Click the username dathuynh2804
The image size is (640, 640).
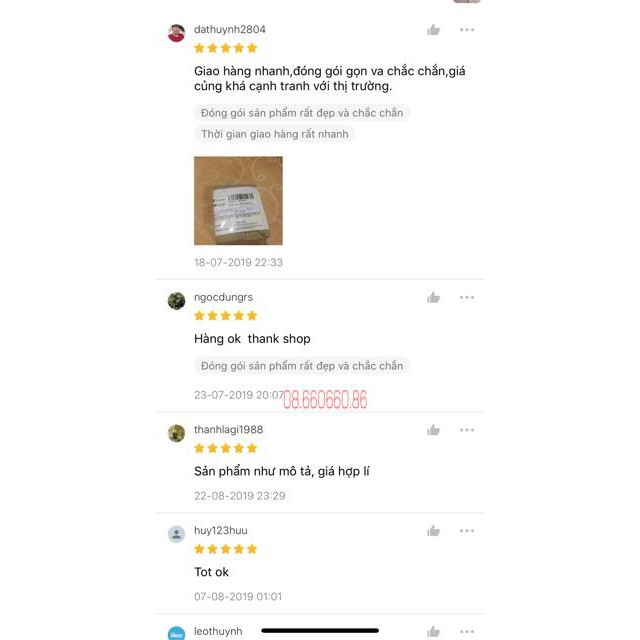(230, 29)
